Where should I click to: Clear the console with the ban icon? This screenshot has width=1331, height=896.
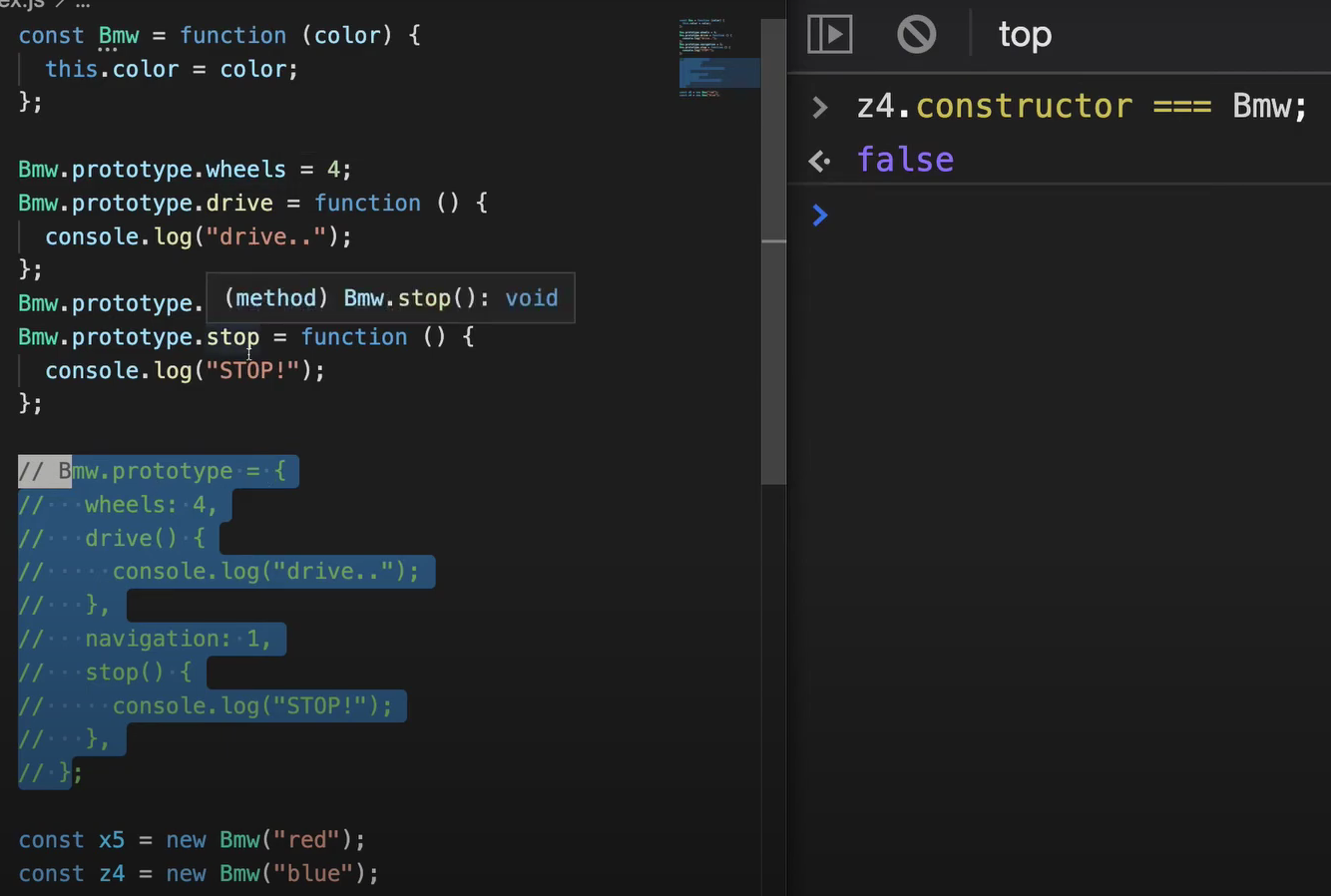(916, 34)
